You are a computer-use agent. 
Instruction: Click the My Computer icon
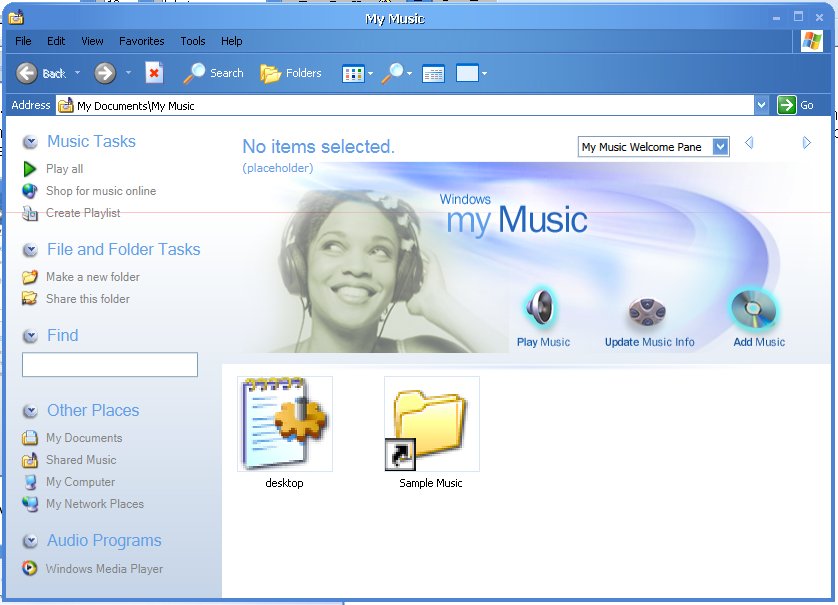(30, 482)
